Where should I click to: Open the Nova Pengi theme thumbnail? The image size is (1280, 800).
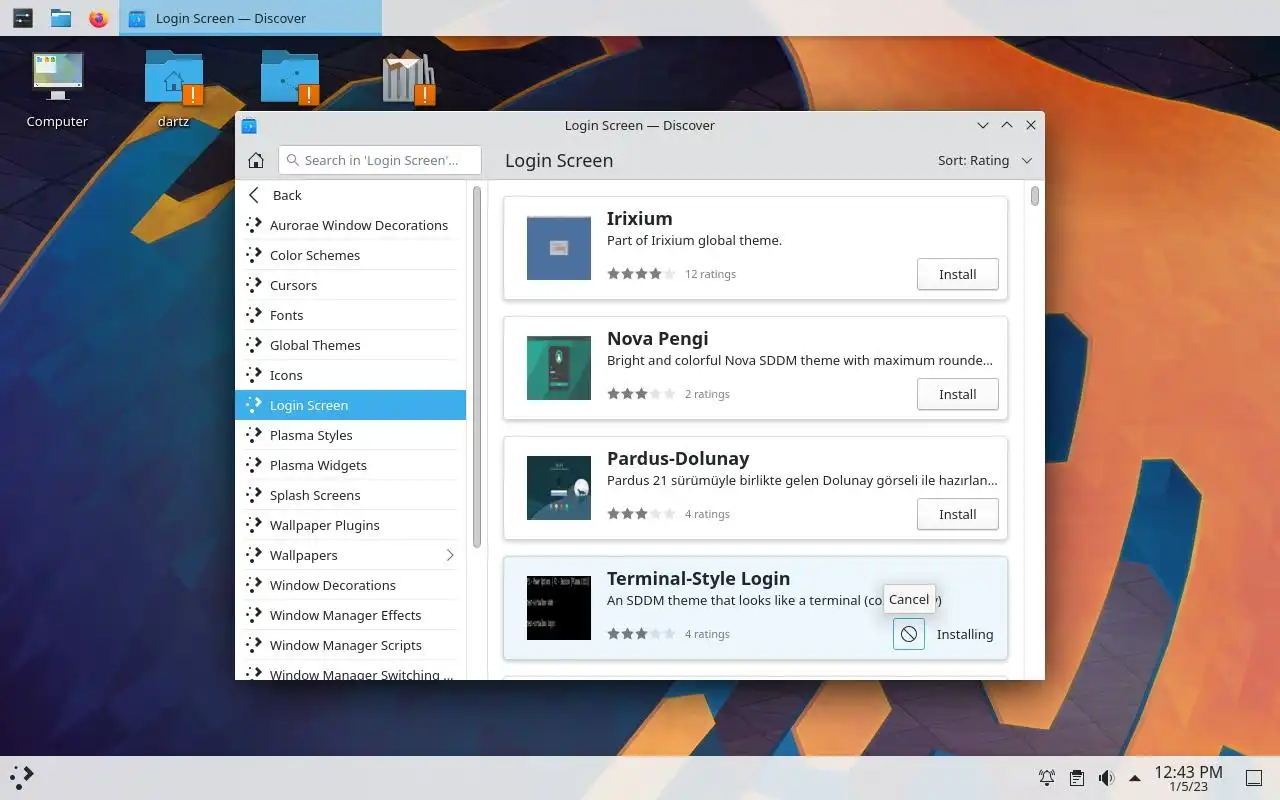(559, 368)
